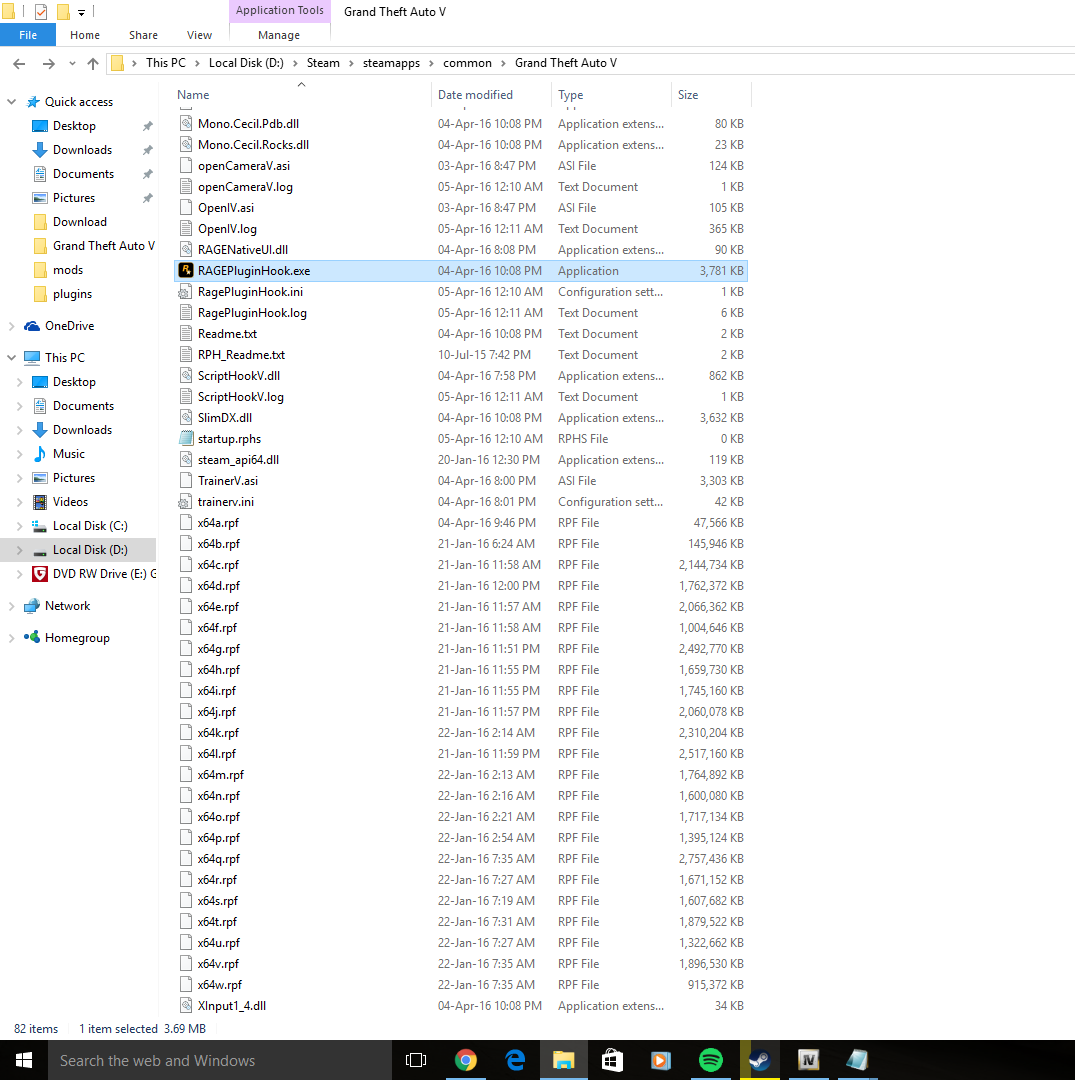Select the x64a.rpf file
1075x1080 pixels.
pos(461,523)
